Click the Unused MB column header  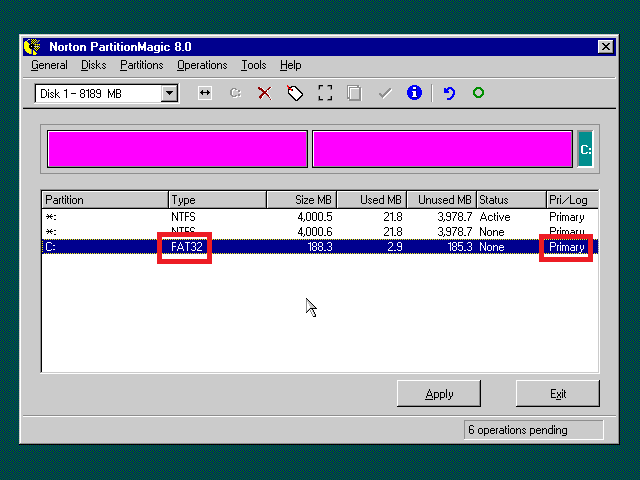pos(442,200)
